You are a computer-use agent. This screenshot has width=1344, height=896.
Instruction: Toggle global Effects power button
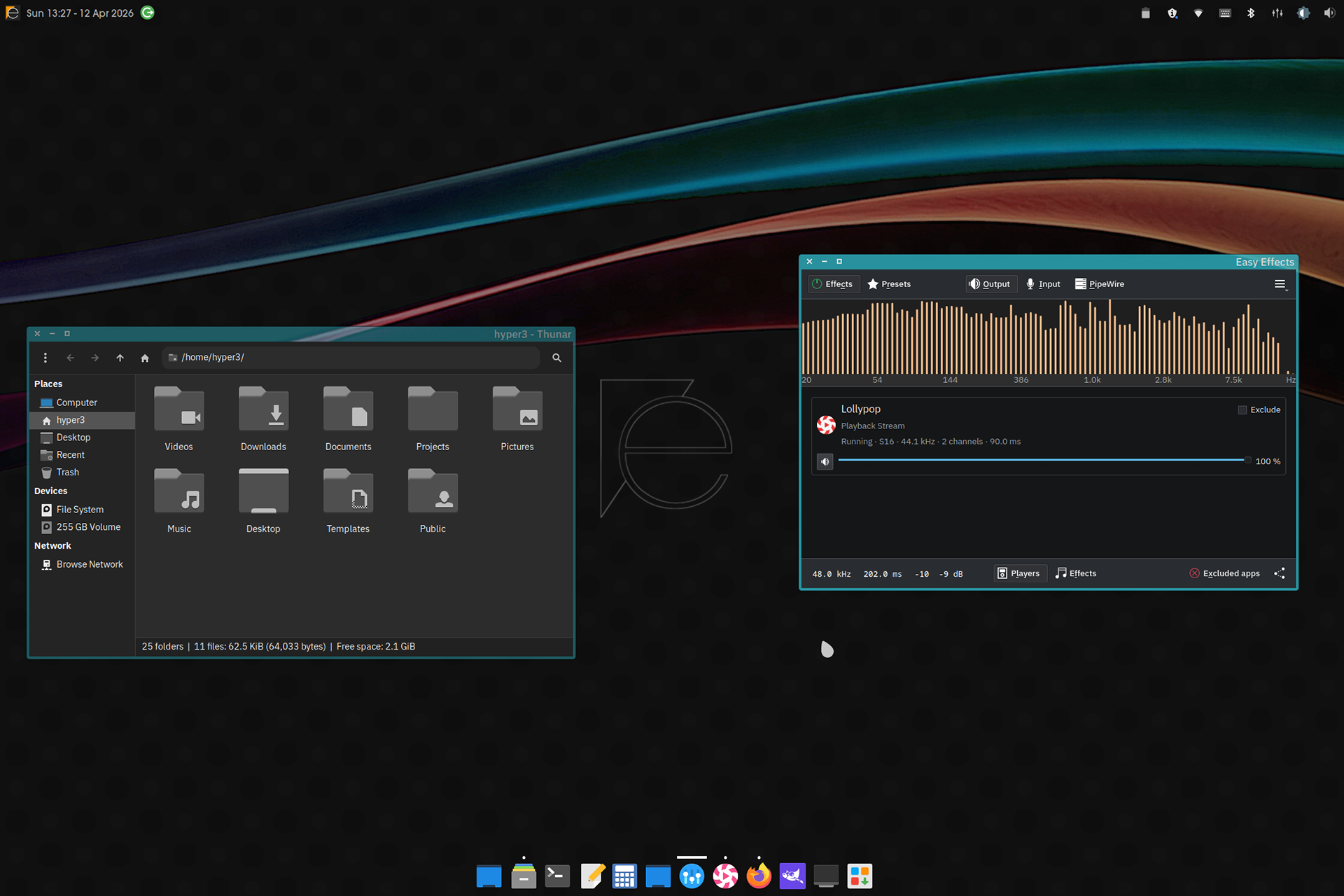coord(833,284)
